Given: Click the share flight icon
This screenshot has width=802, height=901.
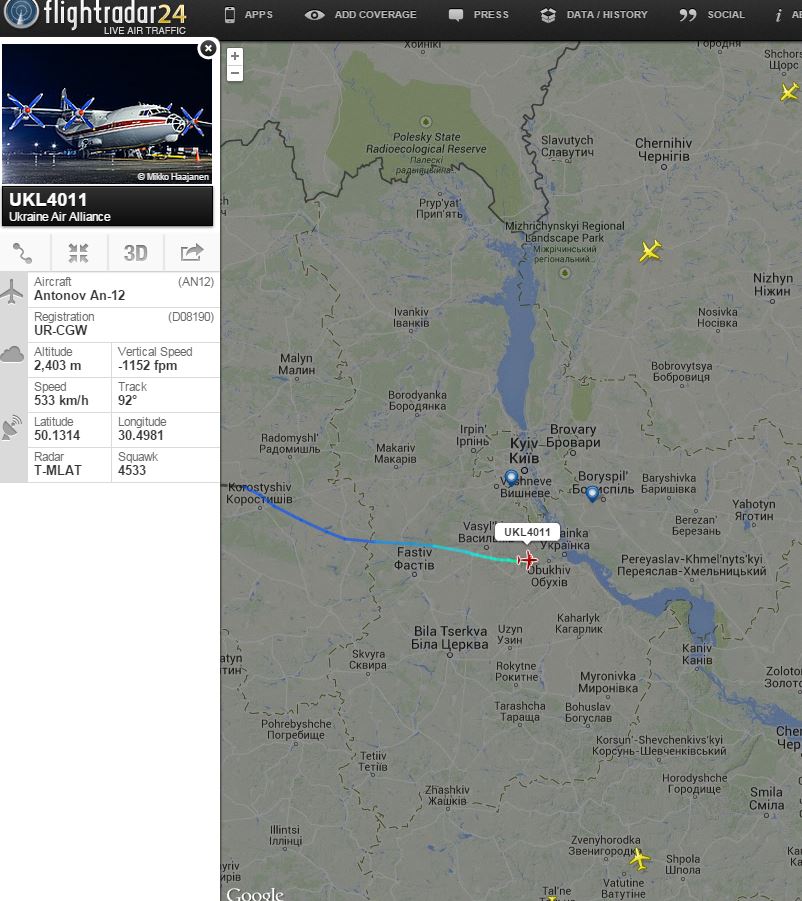Looking at the screenshot, I should click(x=192, y=253).
